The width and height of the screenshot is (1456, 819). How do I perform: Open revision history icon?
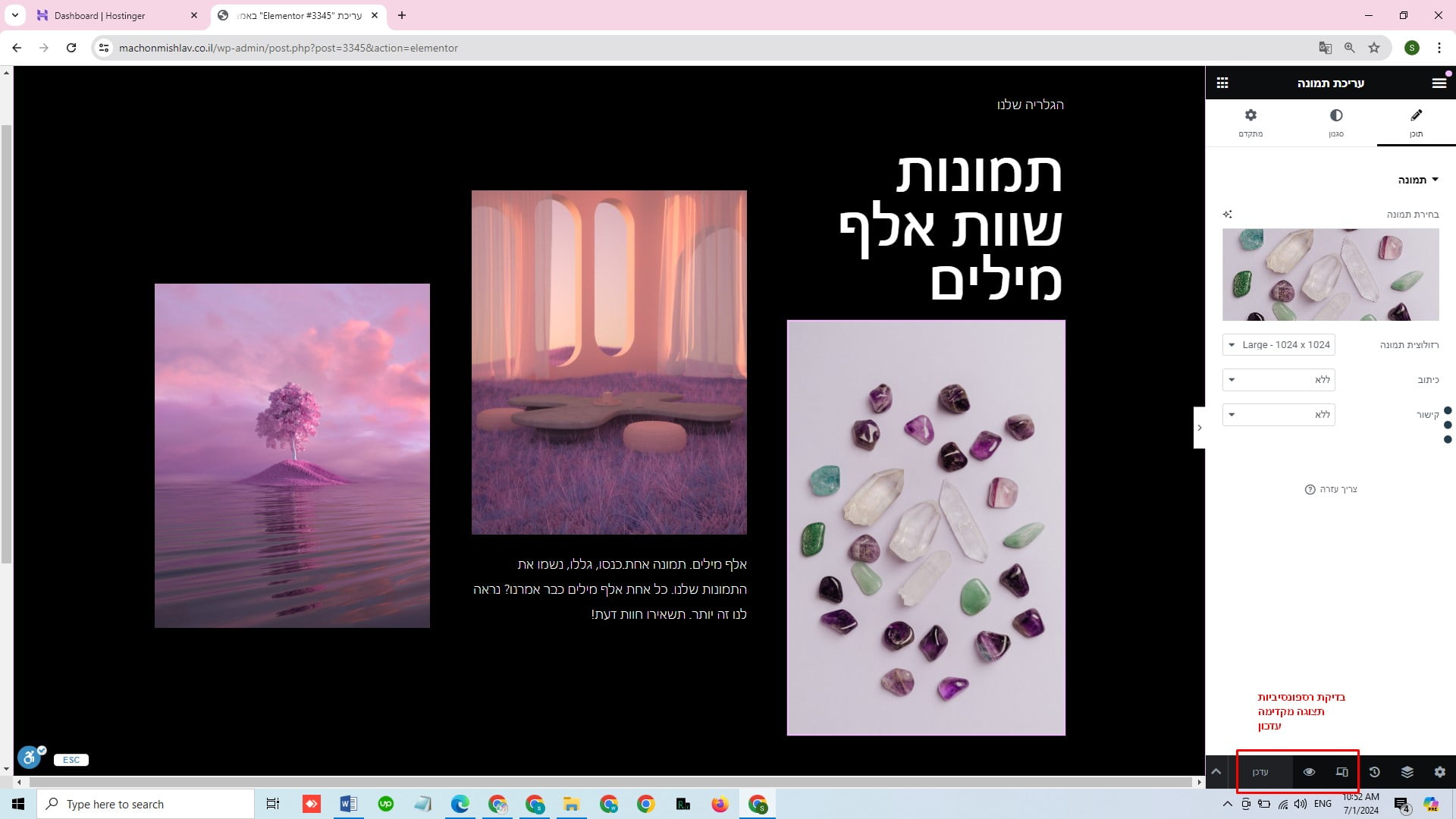coord(1374,772)
